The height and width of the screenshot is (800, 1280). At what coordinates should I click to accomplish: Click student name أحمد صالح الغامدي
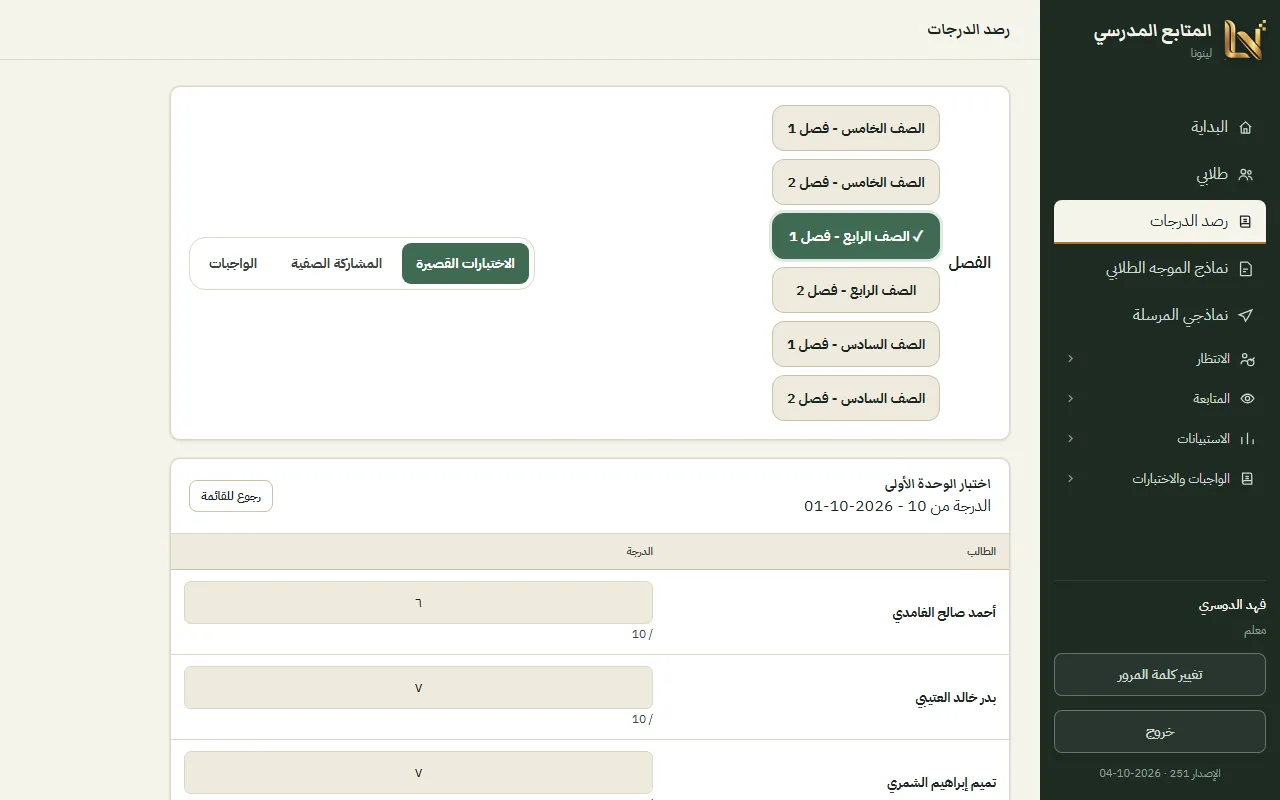click(944, 612)
